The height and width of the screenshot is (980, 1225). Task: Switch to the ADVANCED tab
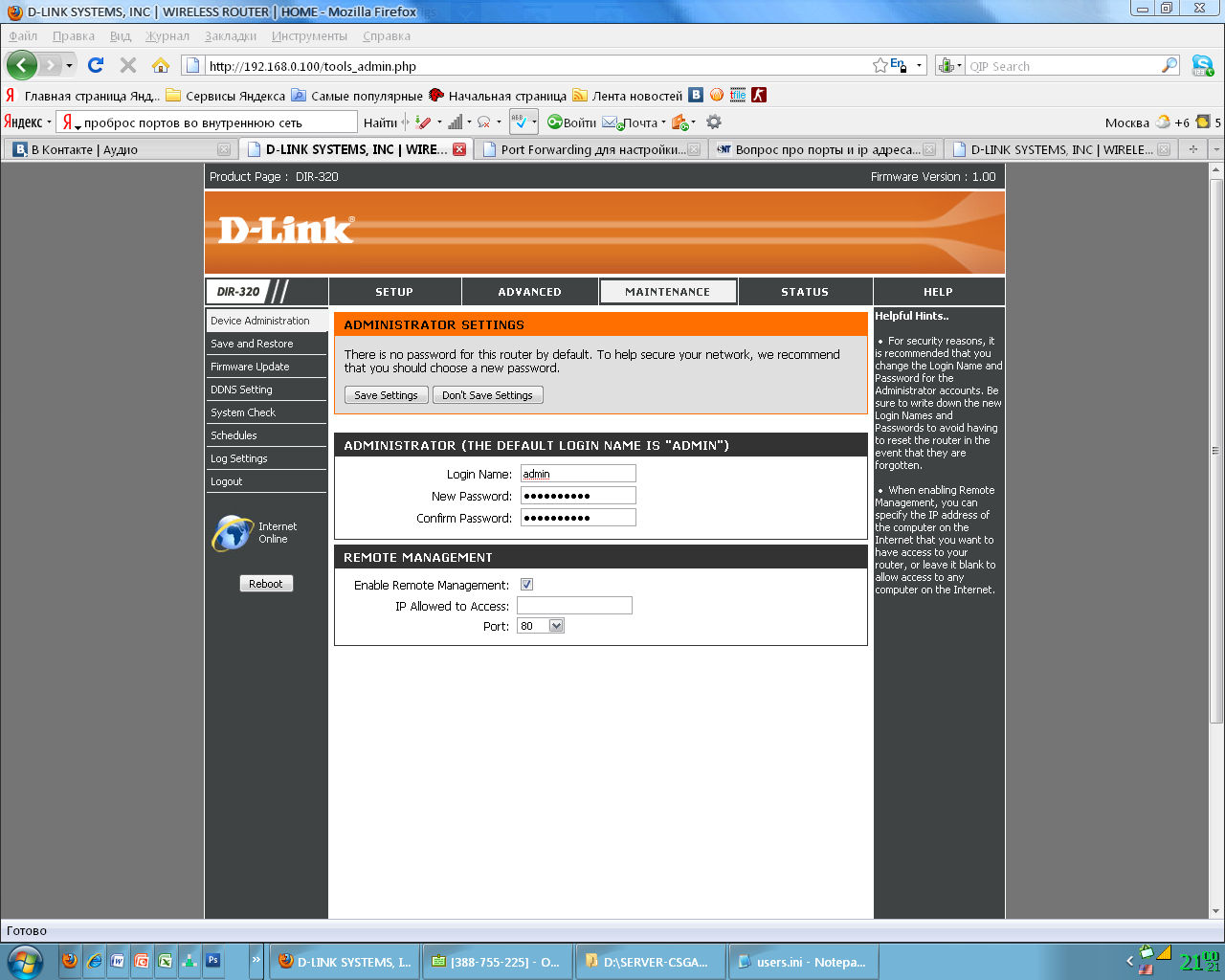(529, 292)
